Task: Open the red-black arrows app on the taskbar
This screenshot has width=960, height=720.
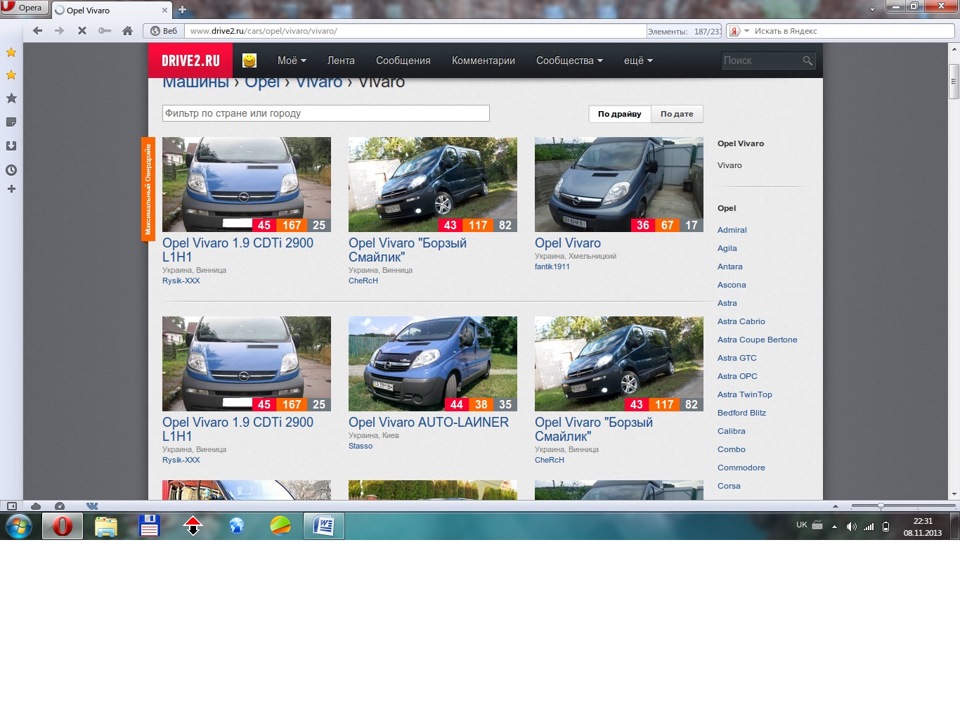Action: (x=193, y=526)
